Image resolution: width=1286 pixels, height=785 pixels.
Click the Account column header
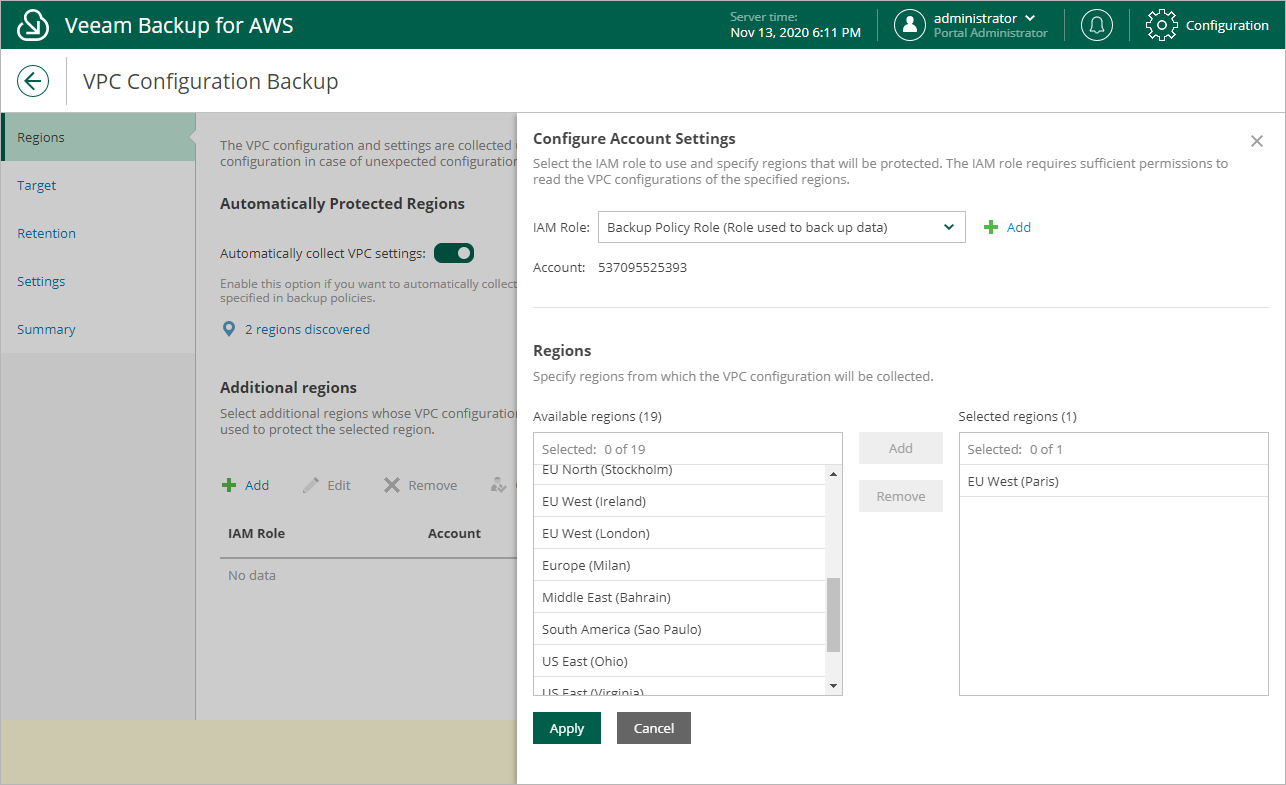[454, 533]
